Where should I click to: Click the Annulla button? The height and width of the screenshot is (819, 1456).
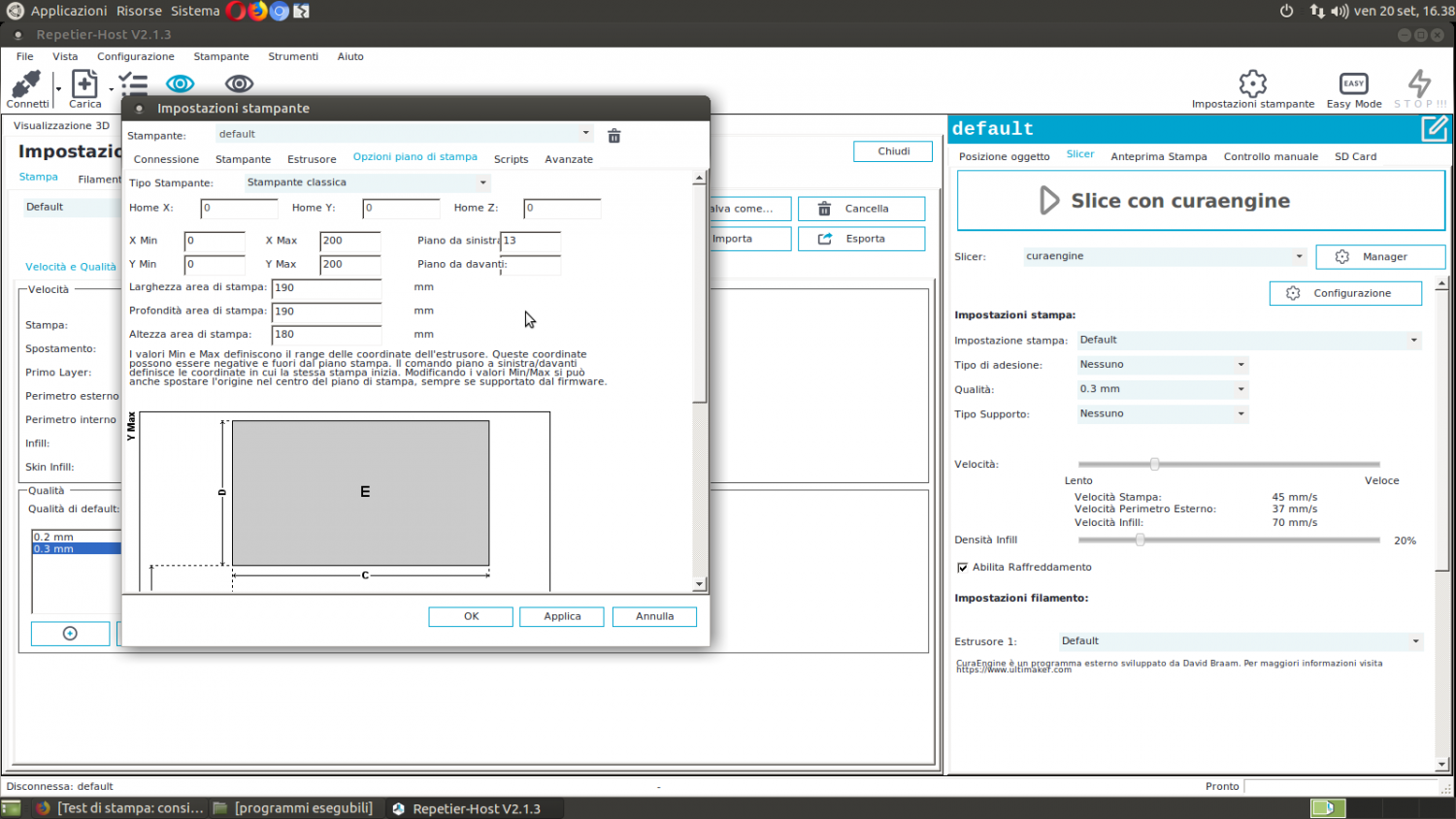(654, 616)
